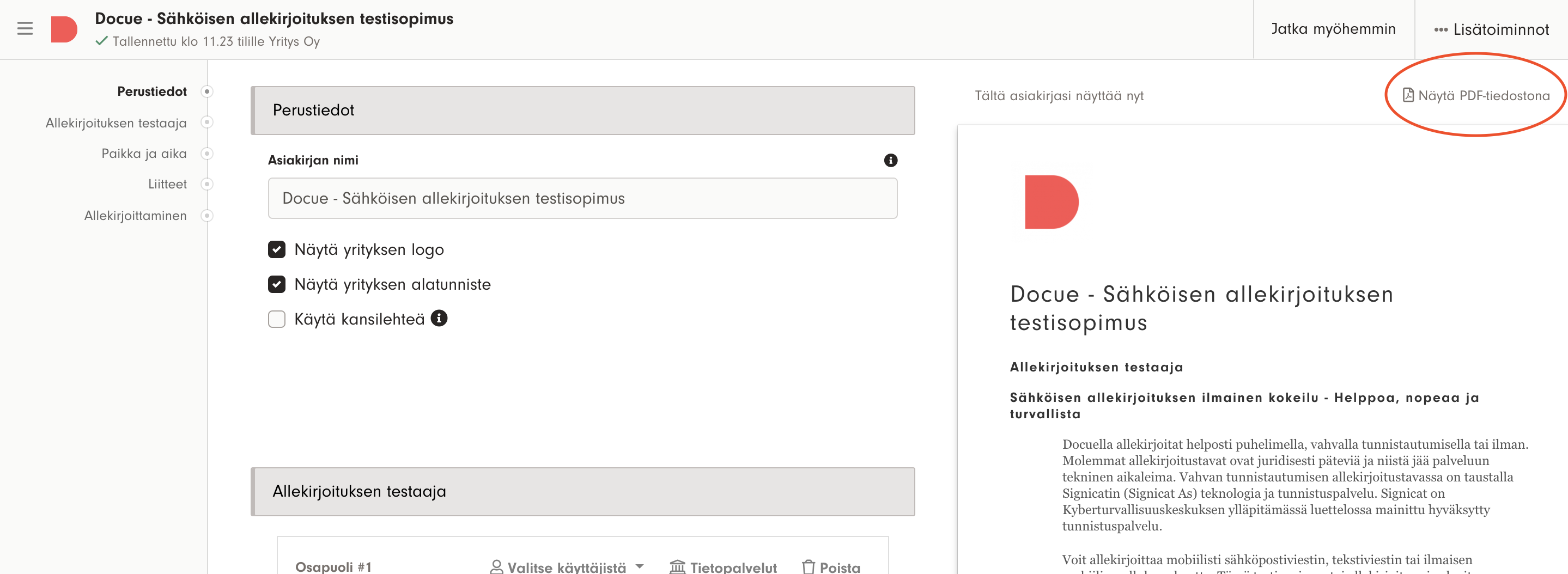1568x574 pixels.
Task: Click the red Docue logo in header
Action: [x=64, y=29]
